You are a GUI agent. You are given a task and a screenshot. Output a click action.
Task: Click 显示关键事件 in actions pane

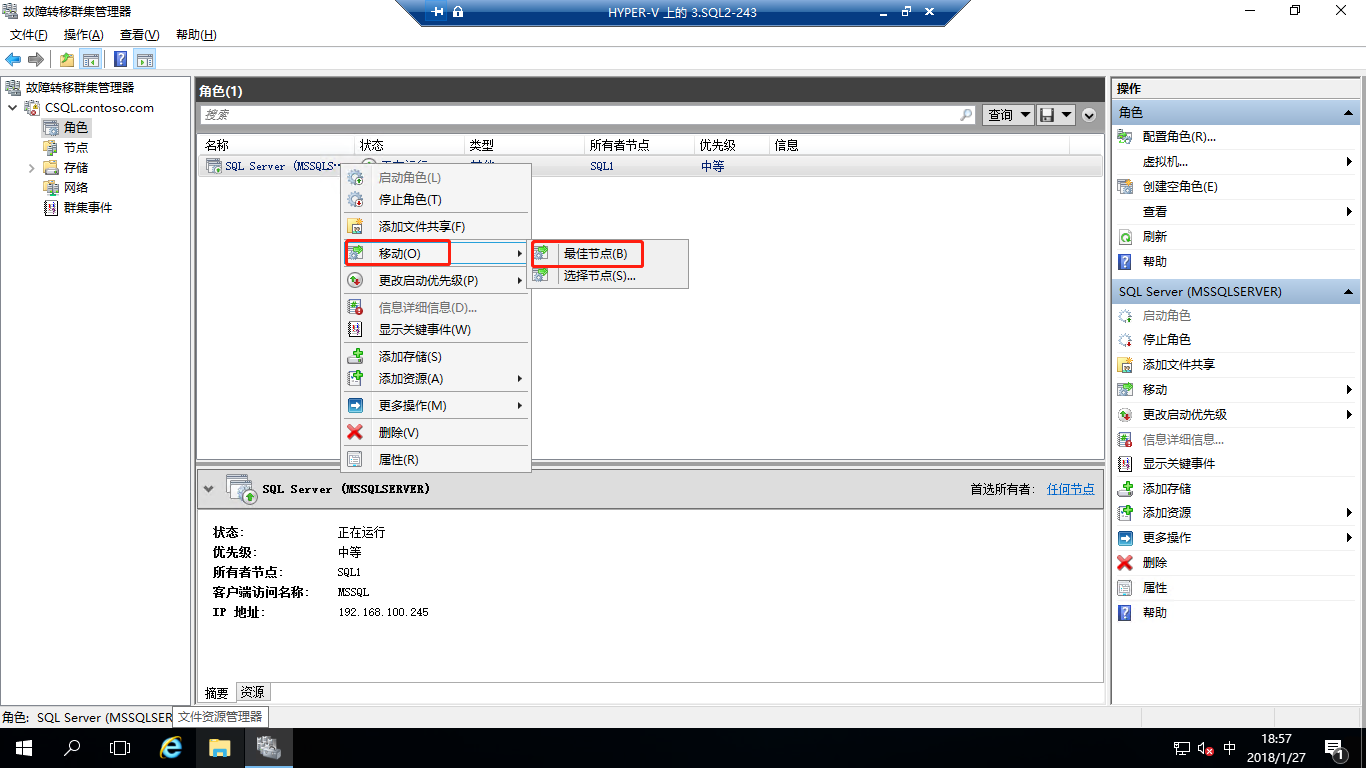click(1179, 464)
